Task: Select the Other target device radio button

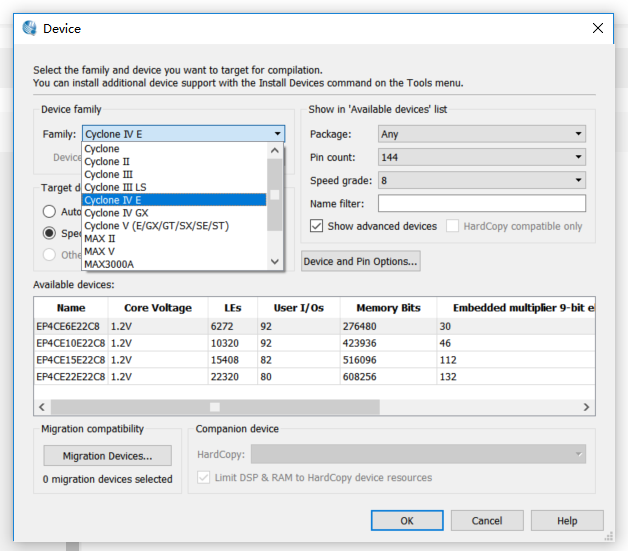Action: pos(49,255)
